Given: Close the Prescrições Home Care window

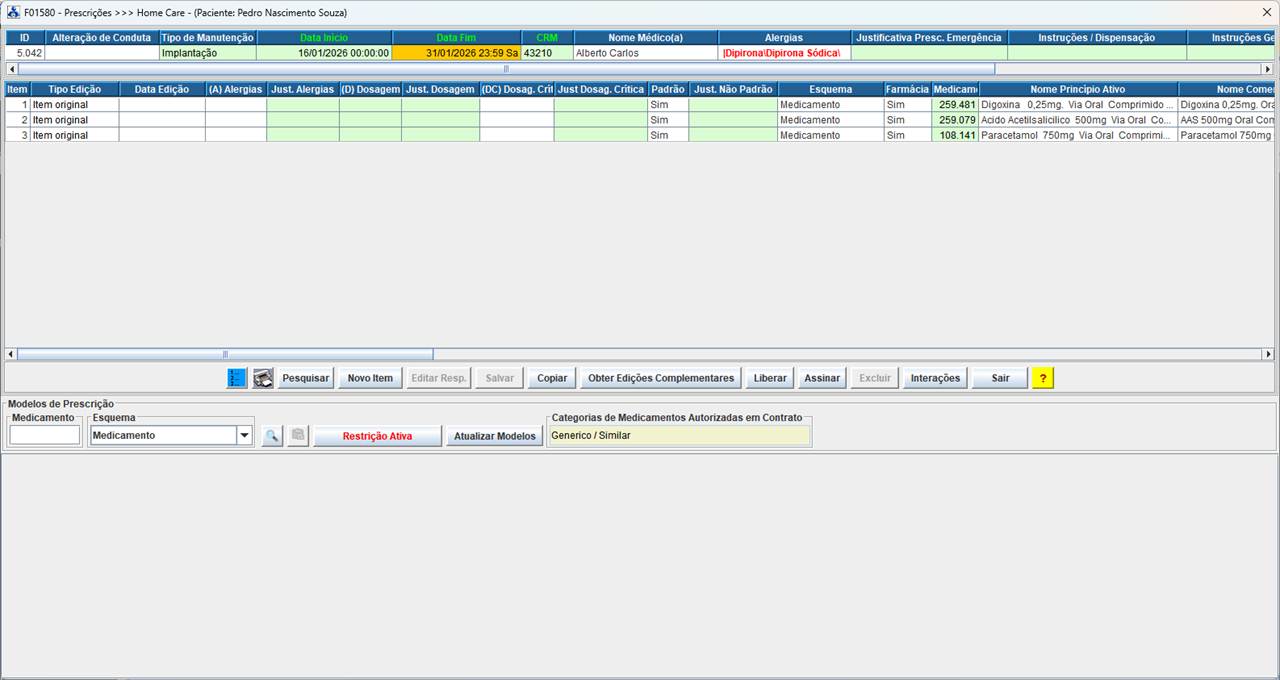Looking at the screenshot, I should coord(1267,12).
